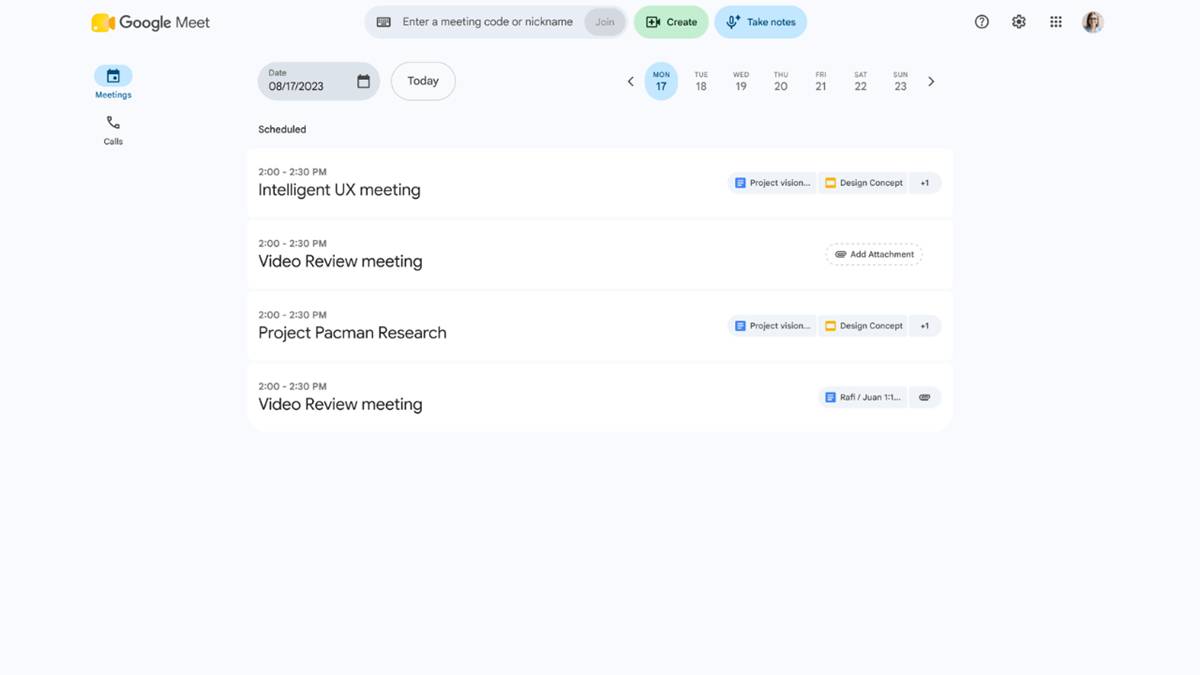Select Sunday 23
This screenshot has height=675, width=1200.
click(900, 81)
